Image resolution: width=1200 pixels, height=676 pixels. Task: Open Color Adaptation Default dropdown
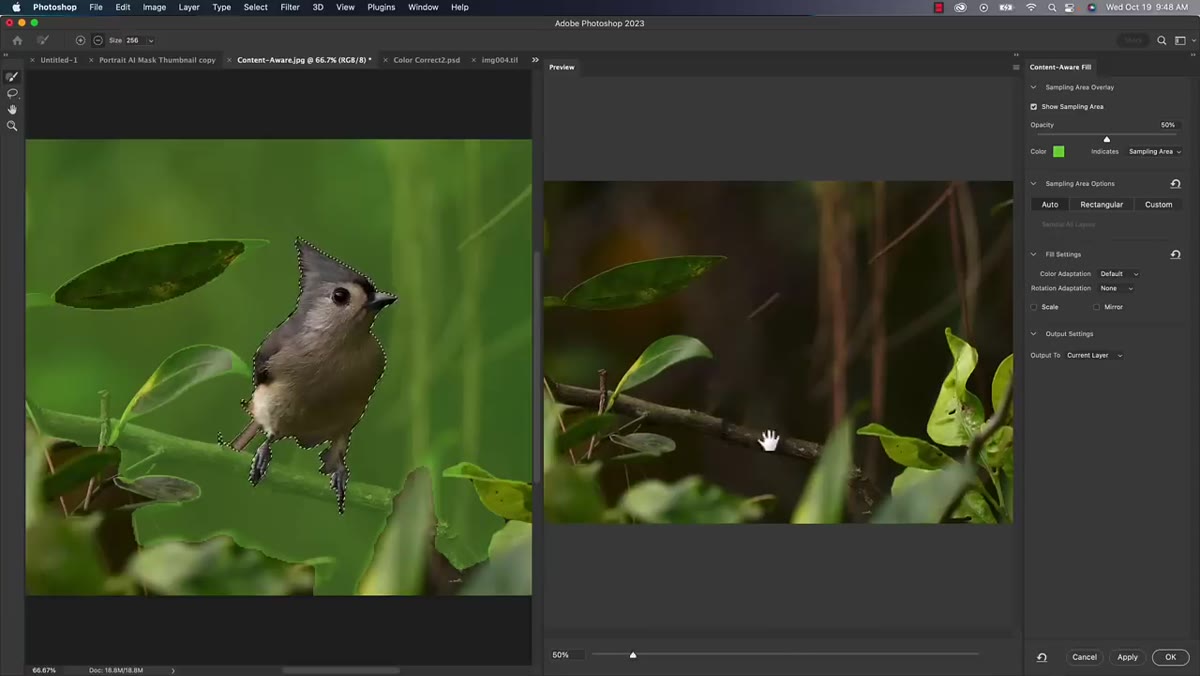(1119, 274)
